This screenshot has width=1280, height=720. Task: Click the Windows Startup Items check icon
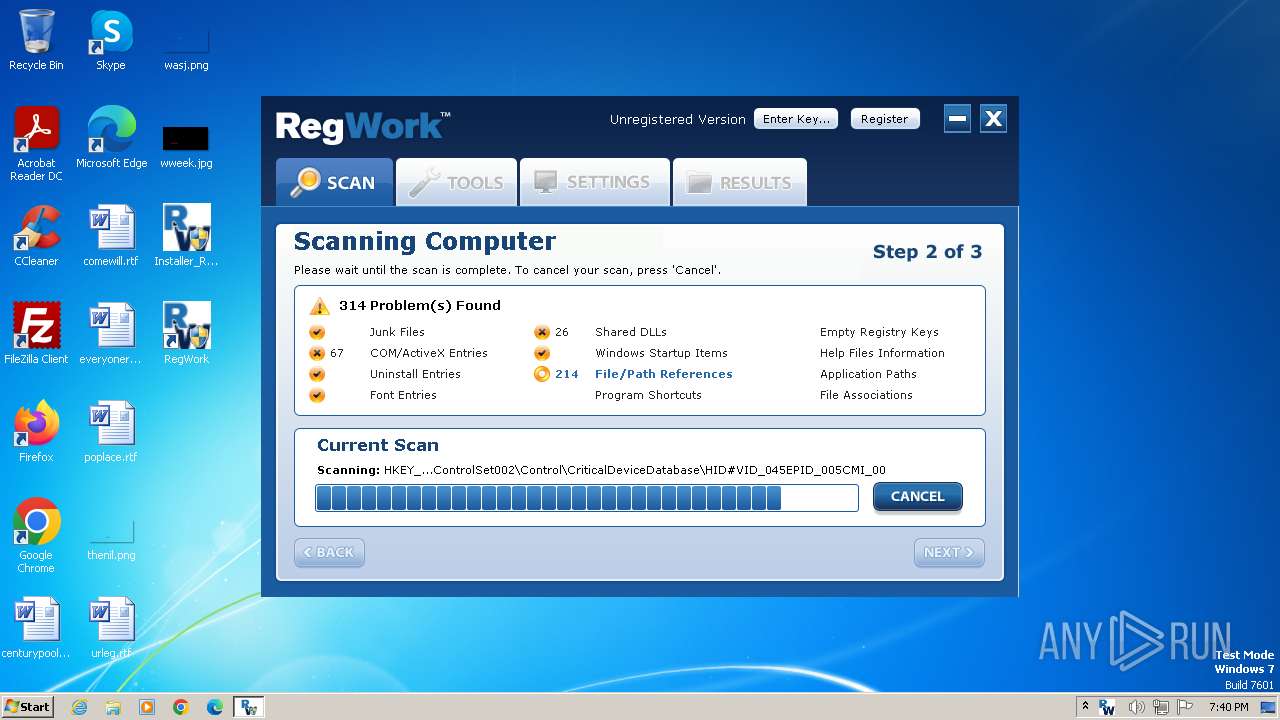tap(542, 353)
